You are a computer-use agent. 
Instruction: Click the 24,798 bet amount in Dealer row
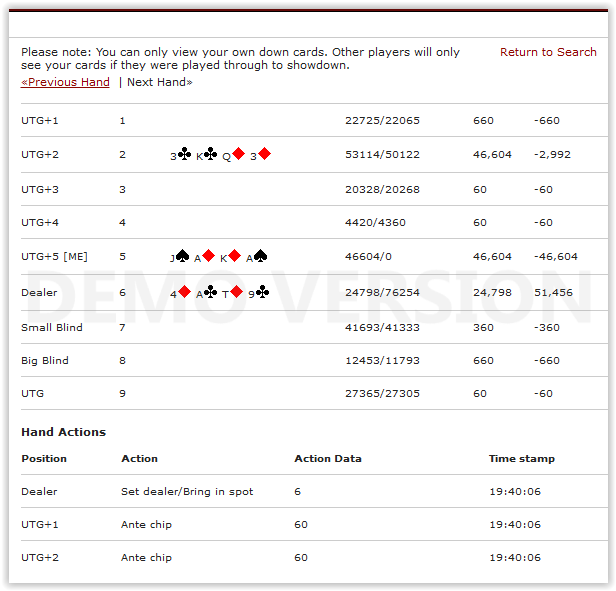(492, 293)
